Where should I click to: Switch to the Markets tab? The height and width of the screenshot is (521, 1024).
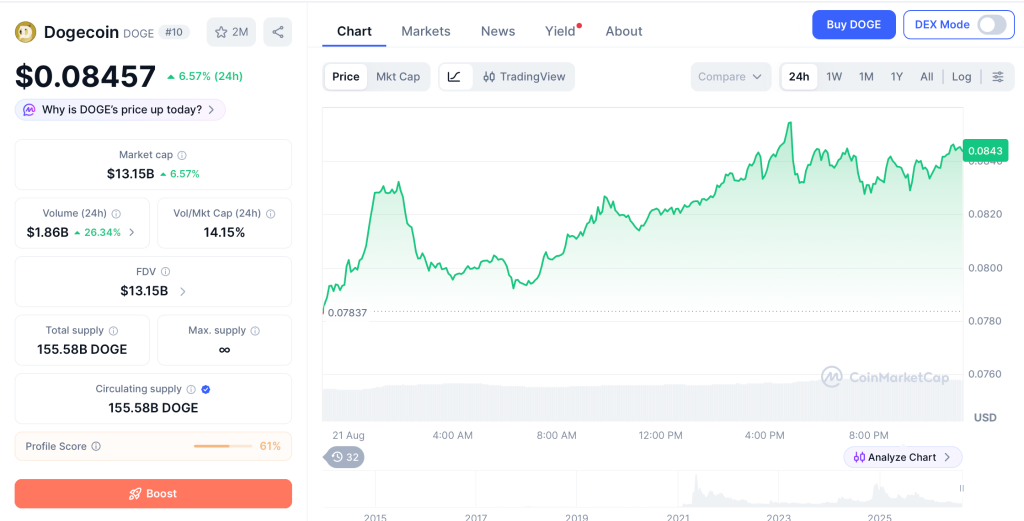tap(426, 31)
